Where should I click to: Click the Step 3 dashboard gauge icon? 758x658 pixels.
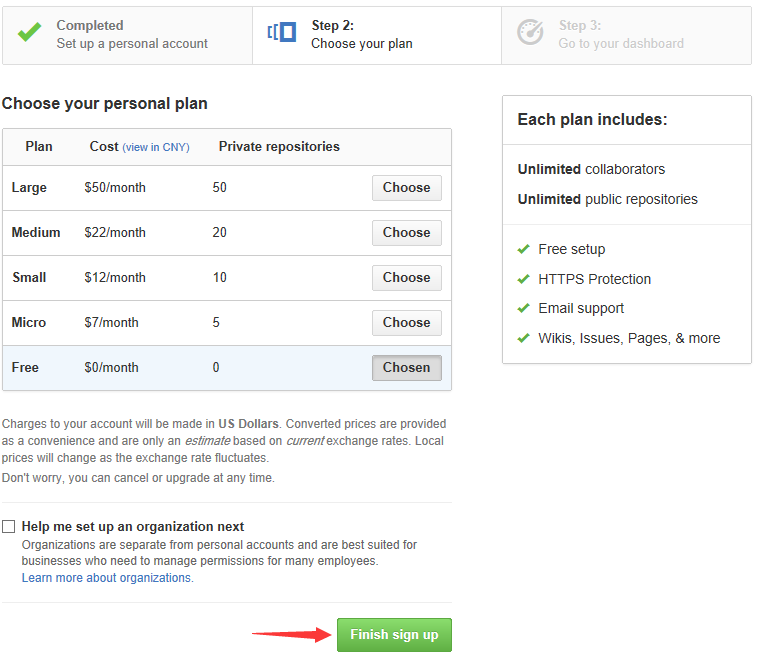coord(530,32)
